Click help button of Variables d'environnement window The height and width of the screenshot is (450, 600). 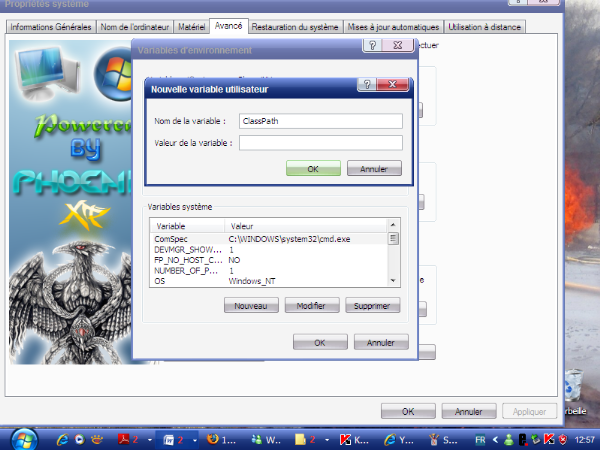(x=372, y=45)
